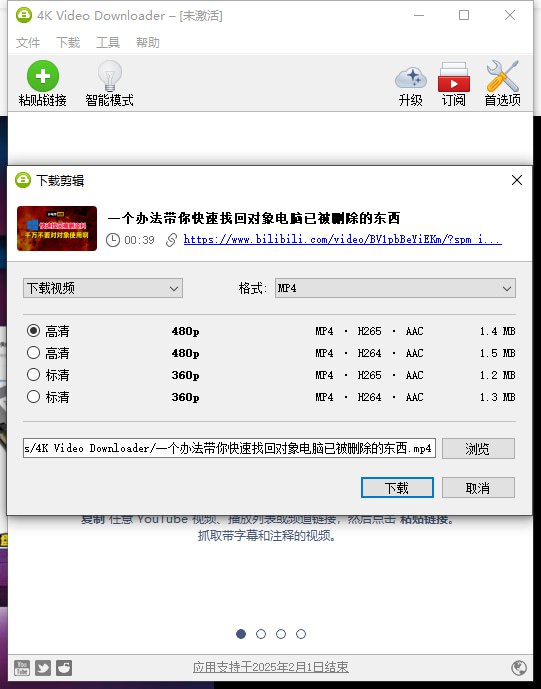Open the 工具 menu
Viewport: 541px width, 689px height.
click(108, 43)
